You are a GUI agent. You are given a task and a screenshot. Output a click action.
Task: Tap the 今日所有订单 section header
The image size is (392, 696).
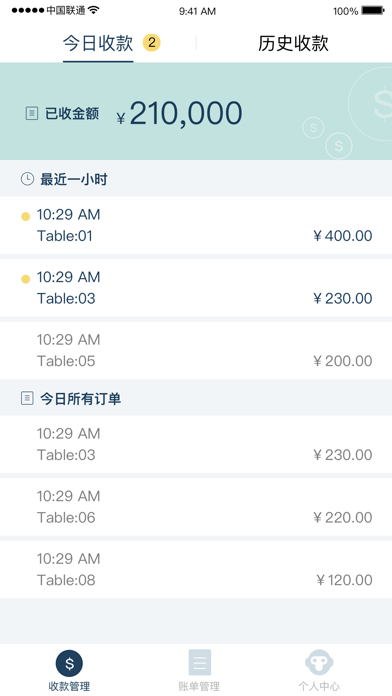point(196,398)
